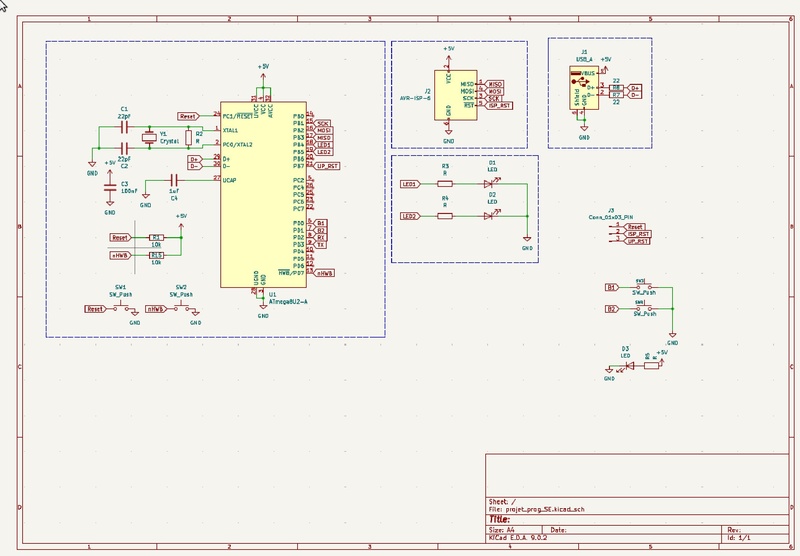
Task: Click the nHWB label next to R15
Action: point(120,255)
